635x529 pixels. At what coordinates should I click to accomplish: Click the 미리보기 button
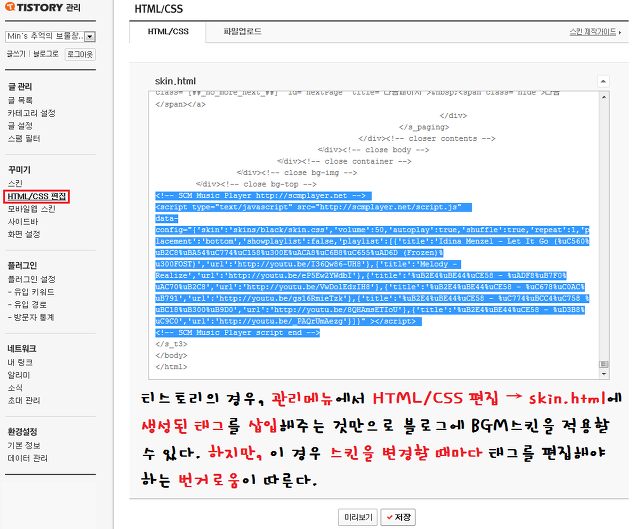coord(358,517)
